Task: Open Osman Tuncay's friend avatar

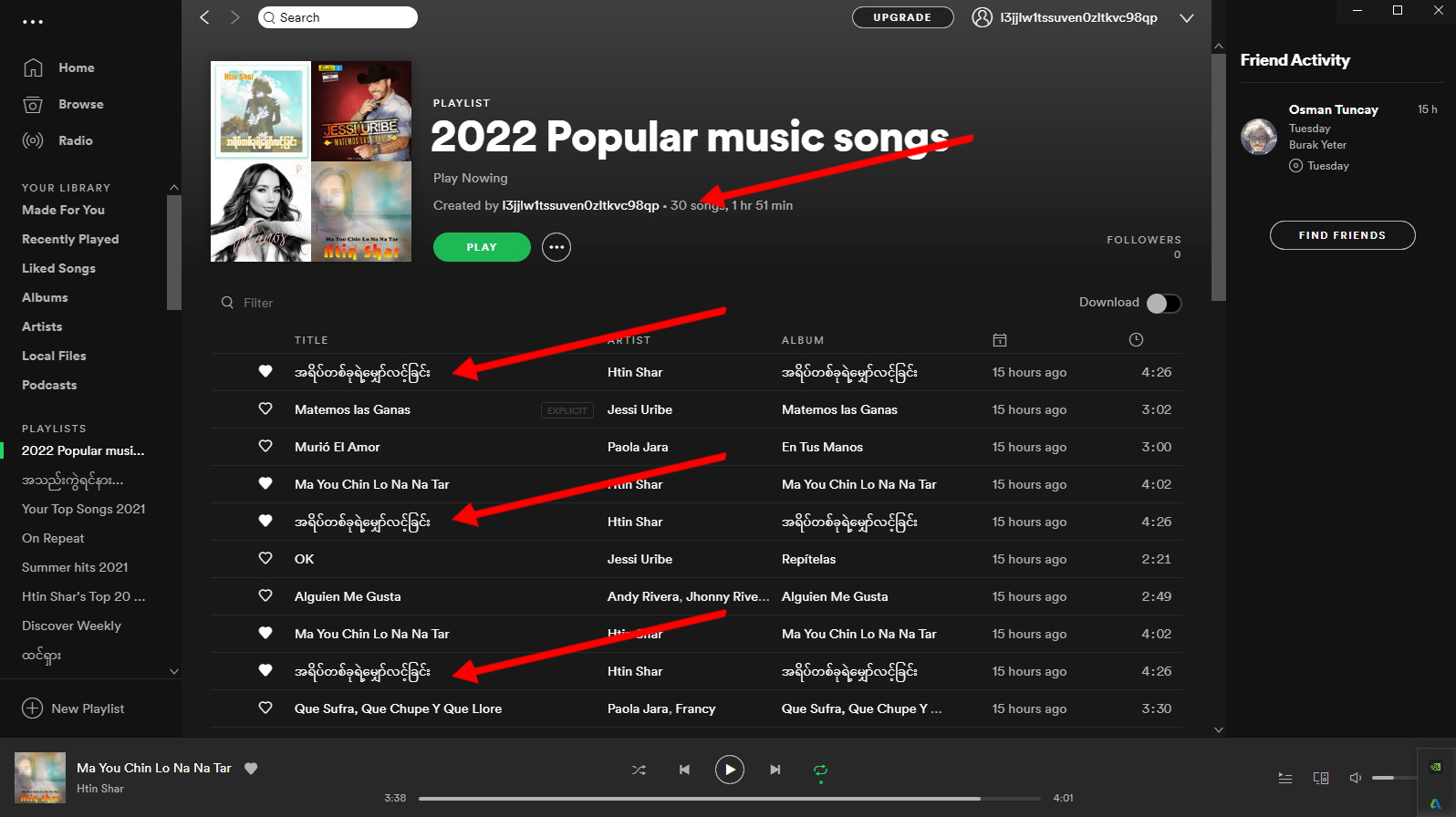Action: (x=1259, y=137)
